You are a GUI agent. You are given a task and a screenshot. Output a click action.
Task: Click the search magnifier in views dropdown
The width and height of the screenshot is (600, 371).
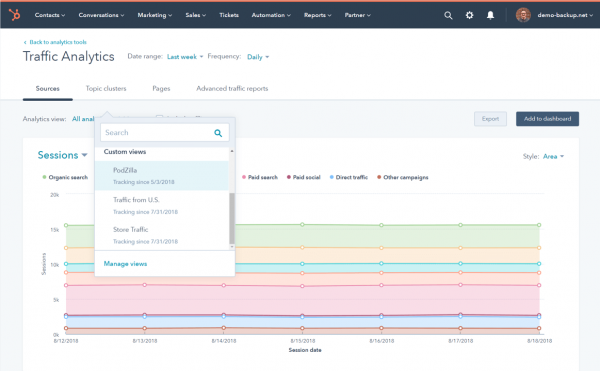click(218, 133)
